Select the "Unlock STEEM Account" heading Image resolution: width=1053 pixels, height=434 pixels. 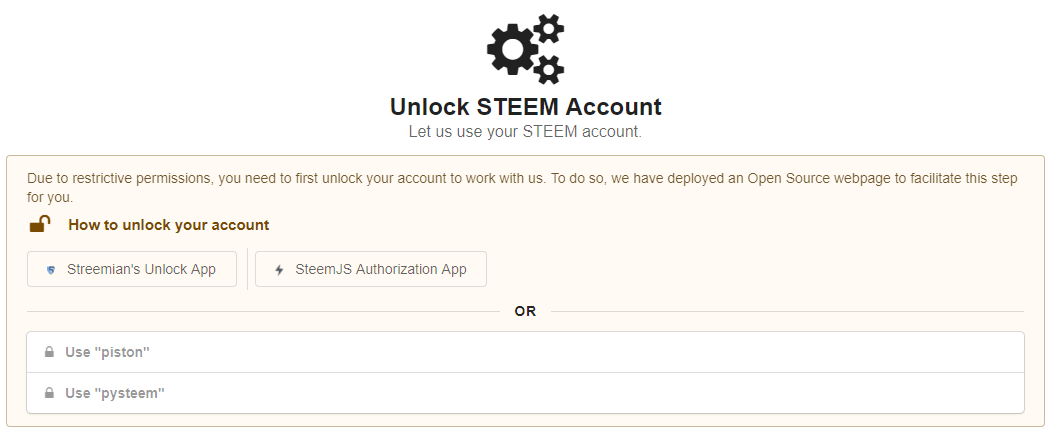[526, 107]
